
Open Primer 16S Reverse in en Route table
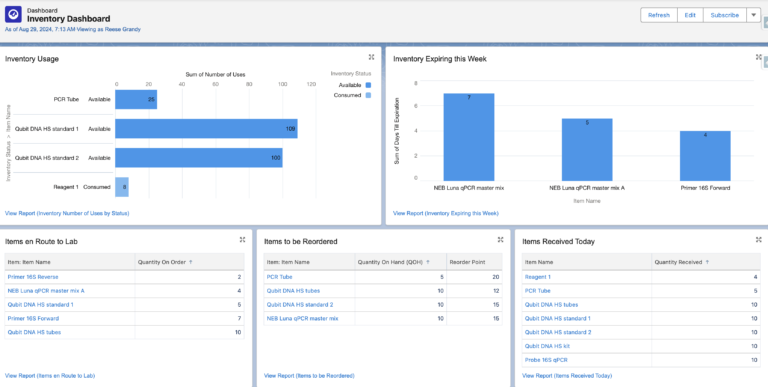pos(33,277)
